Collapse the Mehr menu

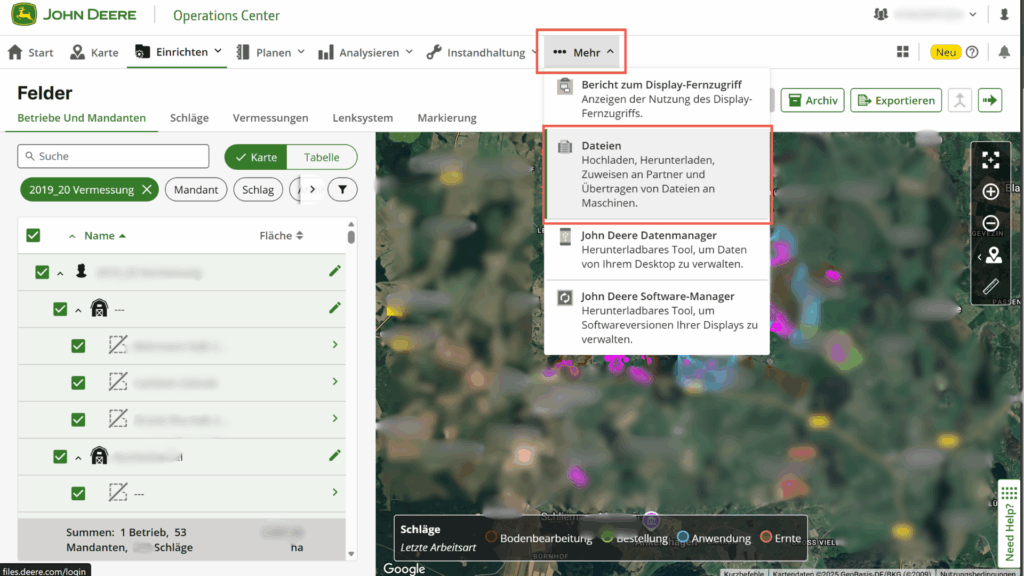[x=585, y=52]
